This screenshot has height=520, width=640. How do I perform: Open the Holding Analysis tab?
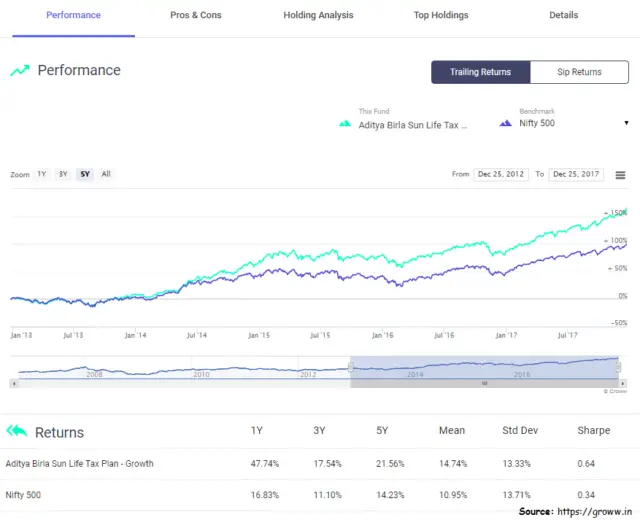(x=318, y=15)
